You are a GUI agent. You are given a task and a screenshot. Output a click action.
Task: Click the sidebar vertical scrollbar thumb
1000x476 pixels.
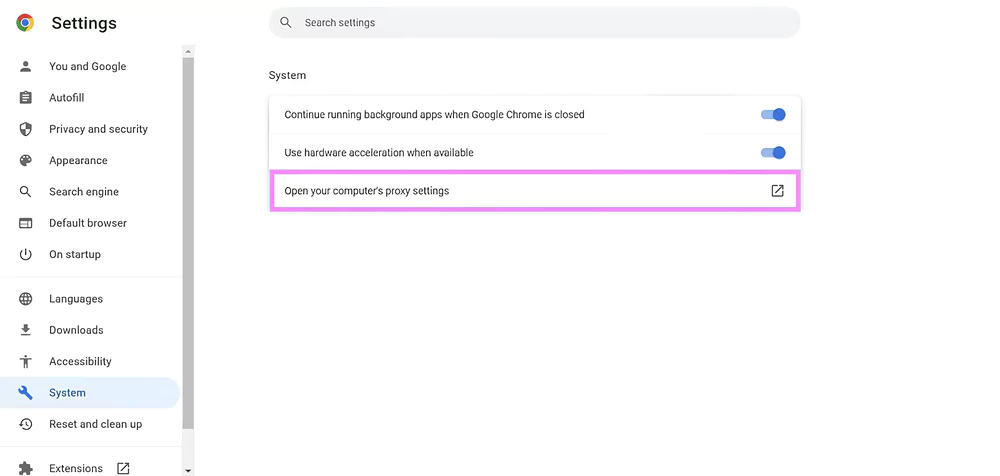coord(188,242)
